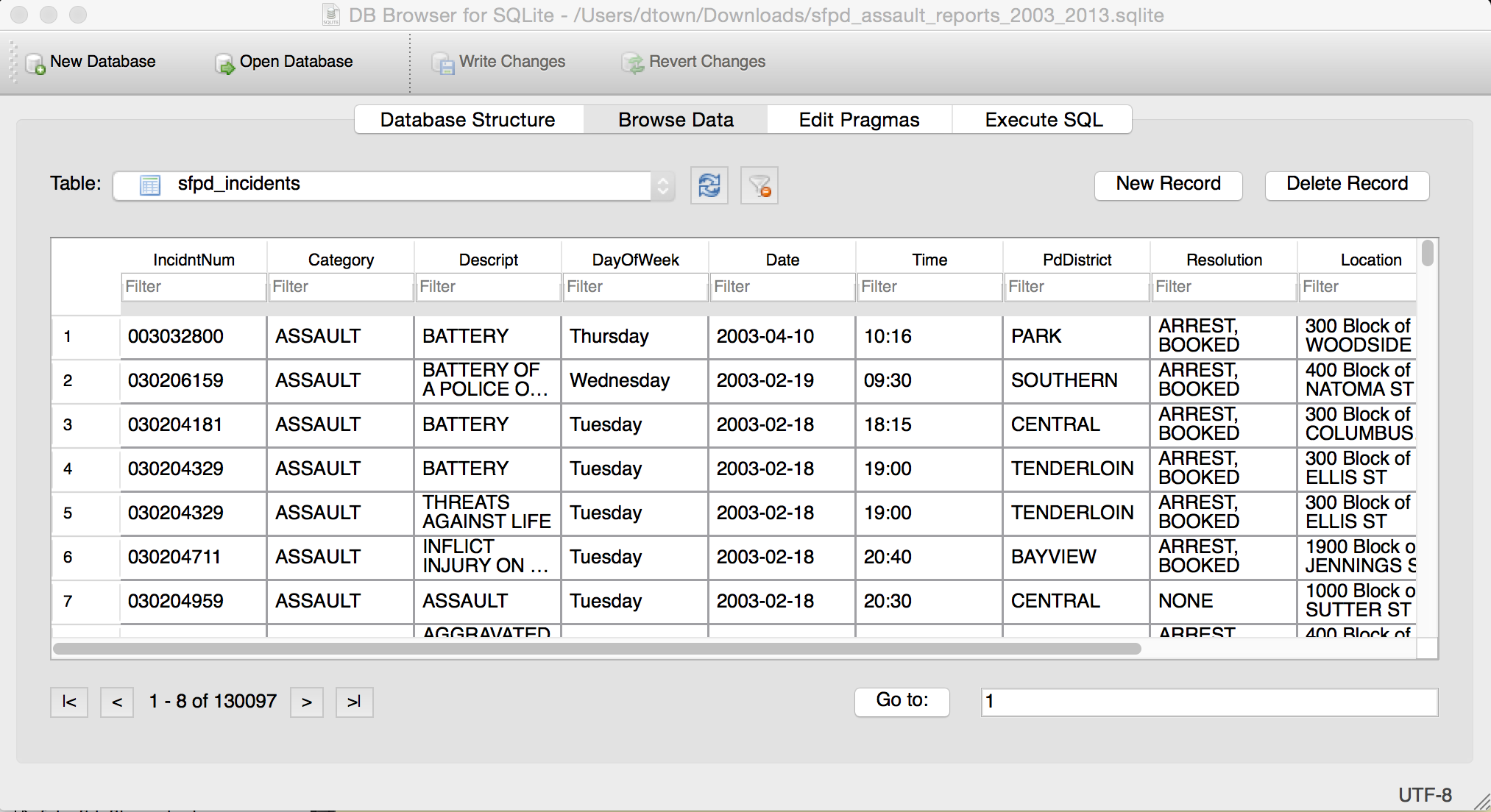The image size is (1491, 812).
Task: Click the record number box beside Go to
Action: pyautogui.click(x=1209, y=702)
